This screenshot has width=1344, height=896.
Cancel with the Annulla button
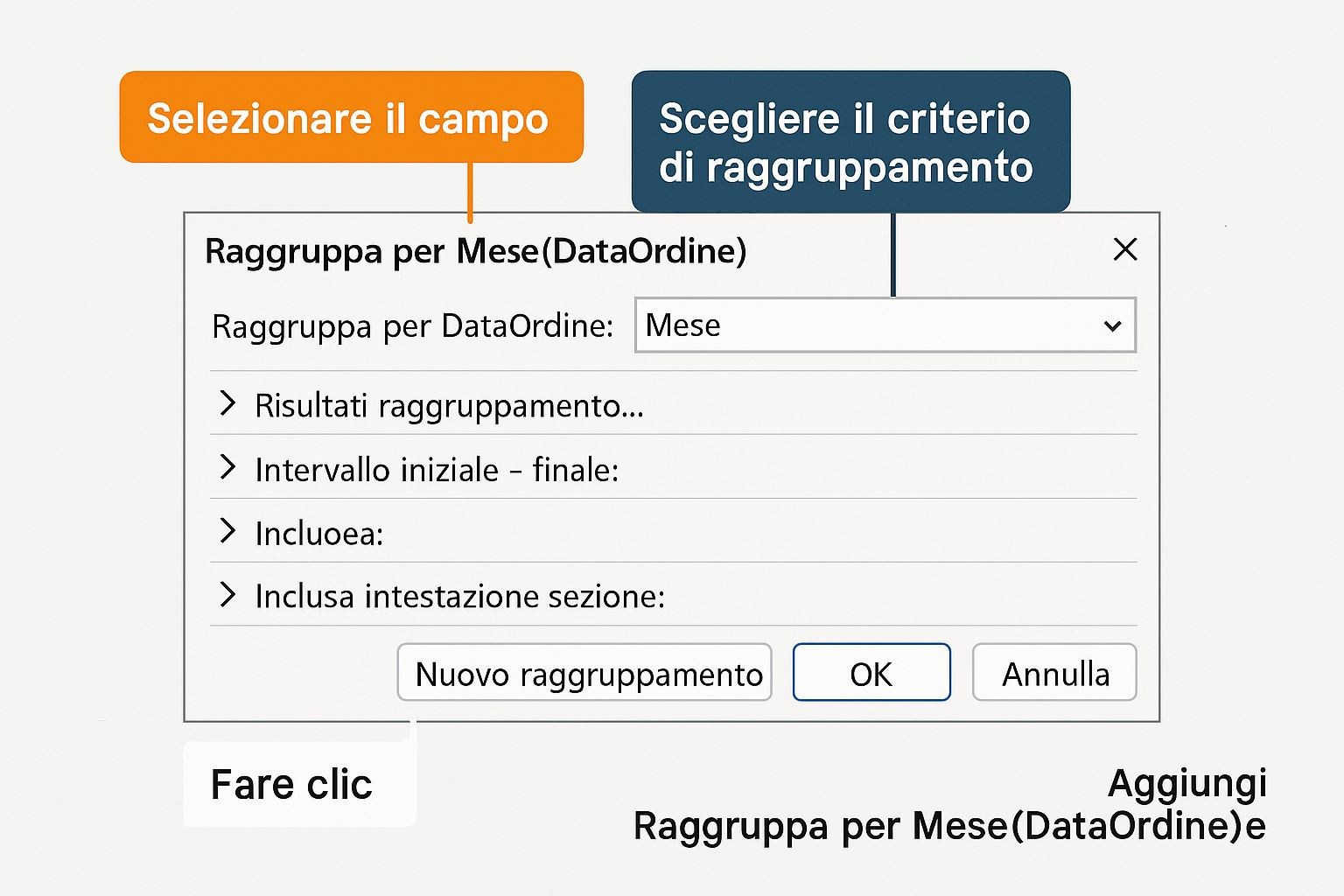(x=1054, y=673)
